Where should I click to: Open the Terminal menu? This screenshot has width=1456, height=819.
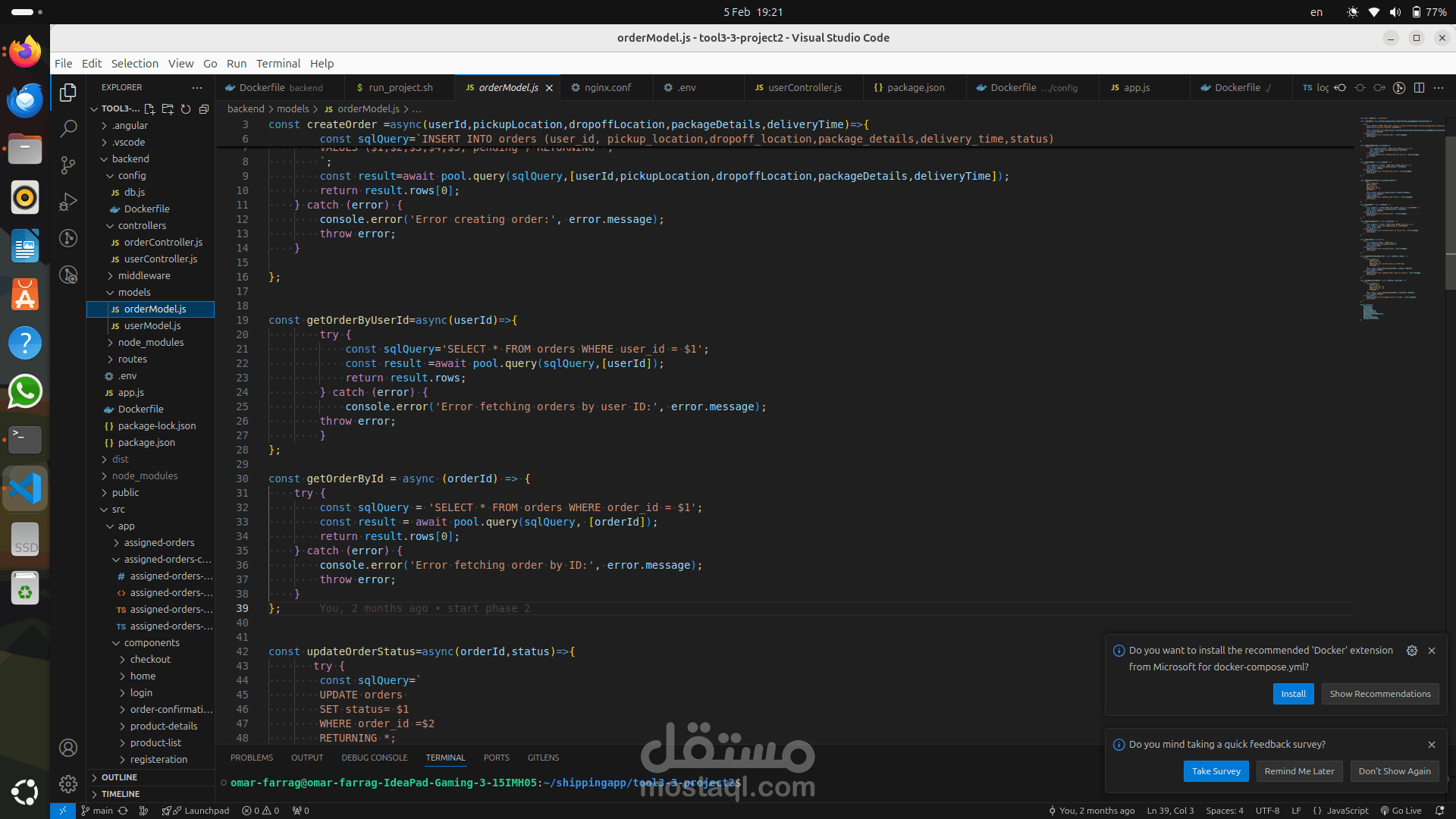(x=278, y=64)
